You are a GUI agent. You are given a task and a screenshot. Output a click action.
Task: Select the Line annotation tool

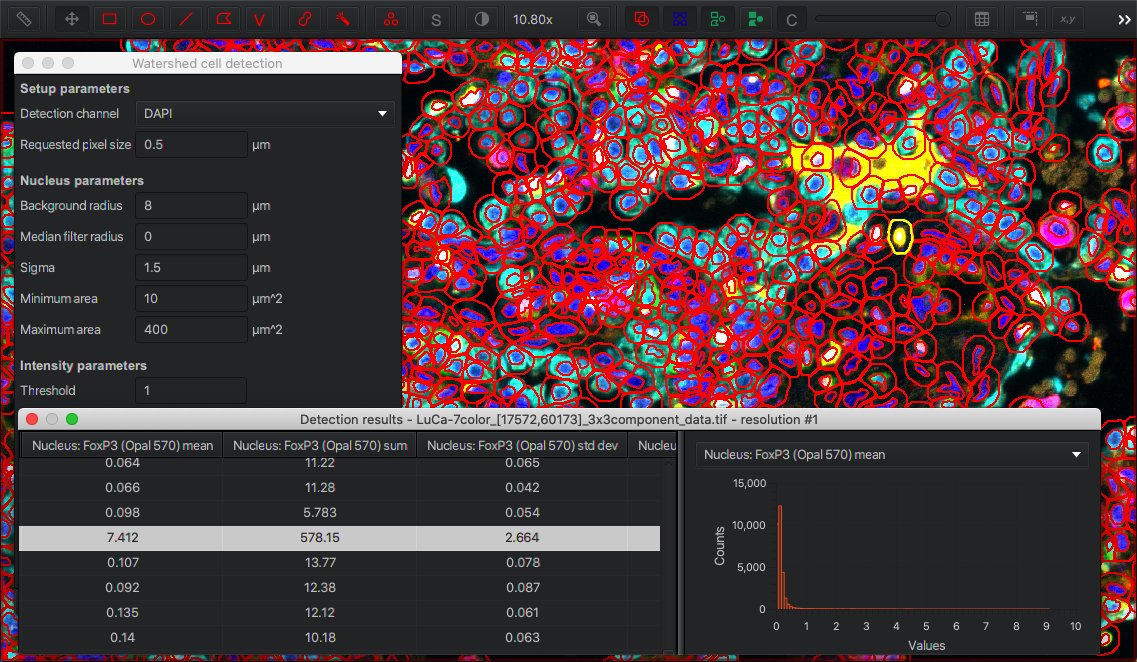[186, 19]
